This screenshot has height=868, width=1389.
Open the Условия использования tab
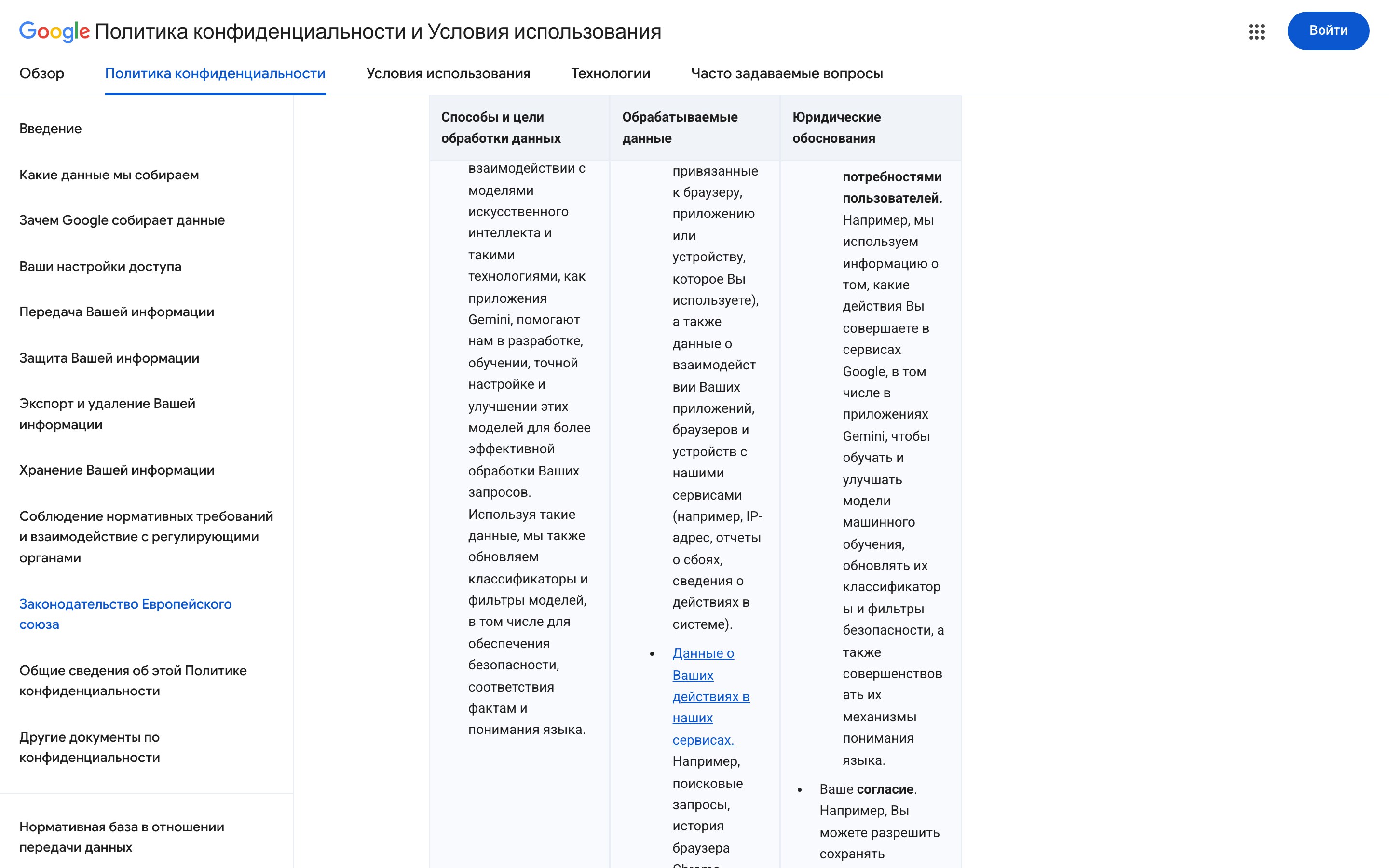point(448,73)
